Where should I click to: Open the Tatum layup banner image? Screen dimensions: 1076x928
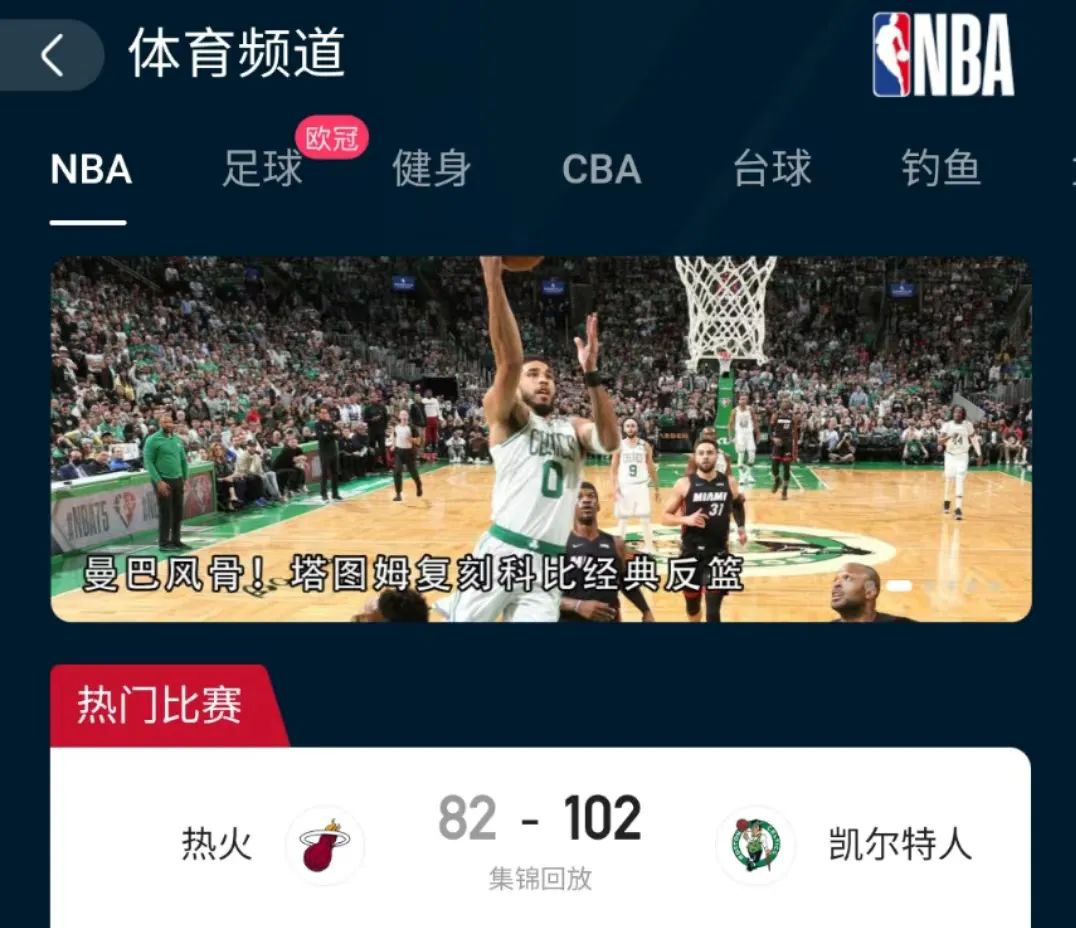coord(541,439)
